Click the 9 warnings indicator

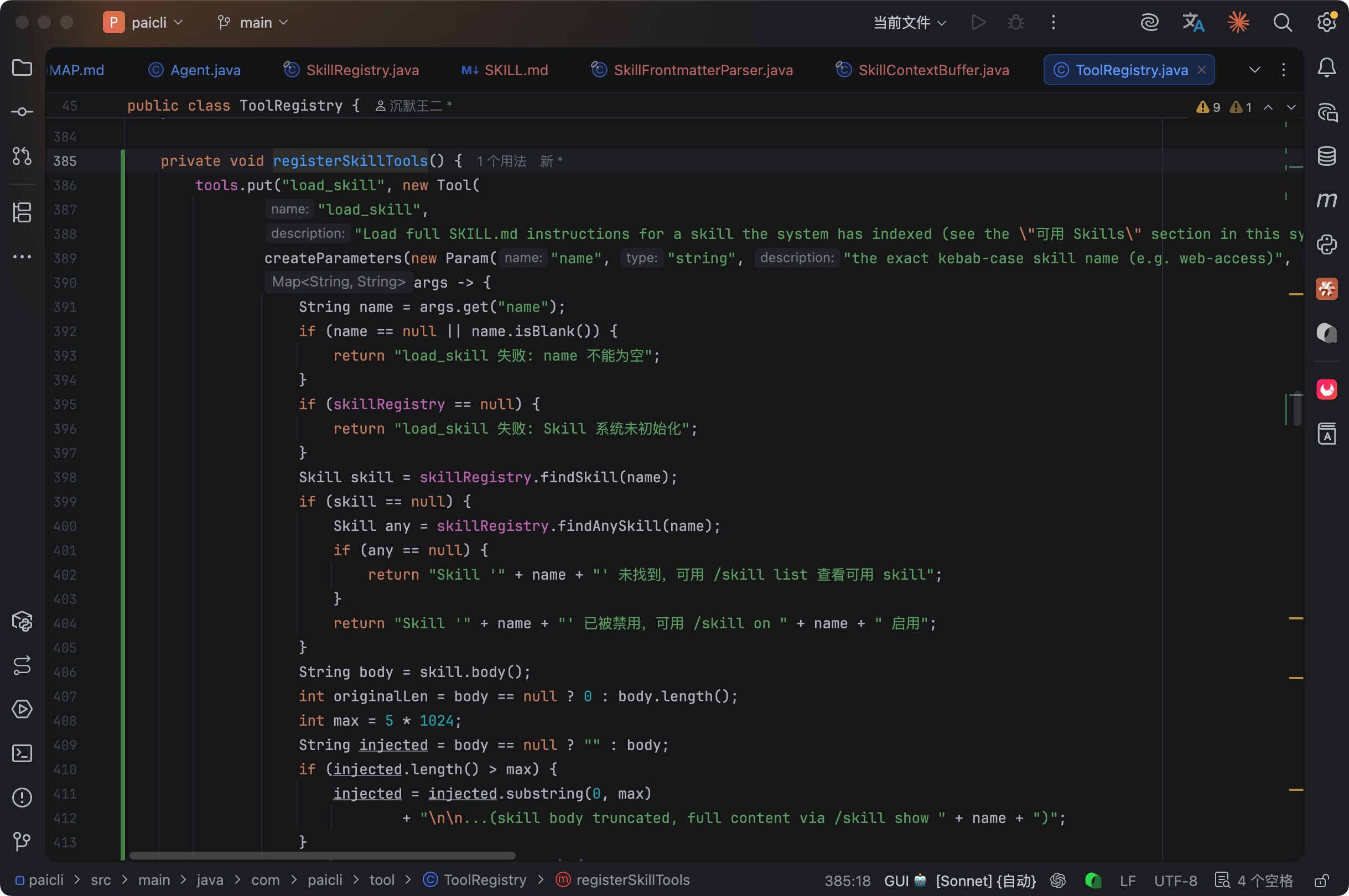point(1208,107)
